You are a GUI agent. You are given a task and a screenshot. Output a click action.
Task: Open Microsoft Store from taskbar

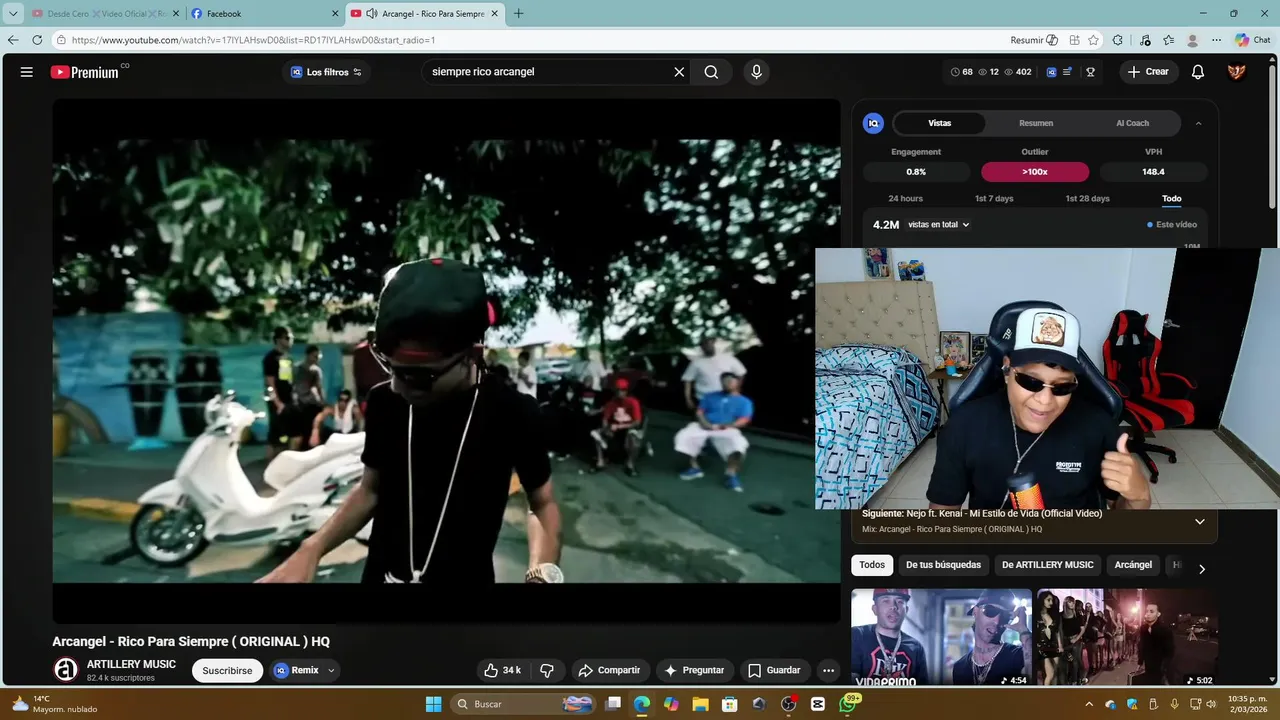pos(730,704)
